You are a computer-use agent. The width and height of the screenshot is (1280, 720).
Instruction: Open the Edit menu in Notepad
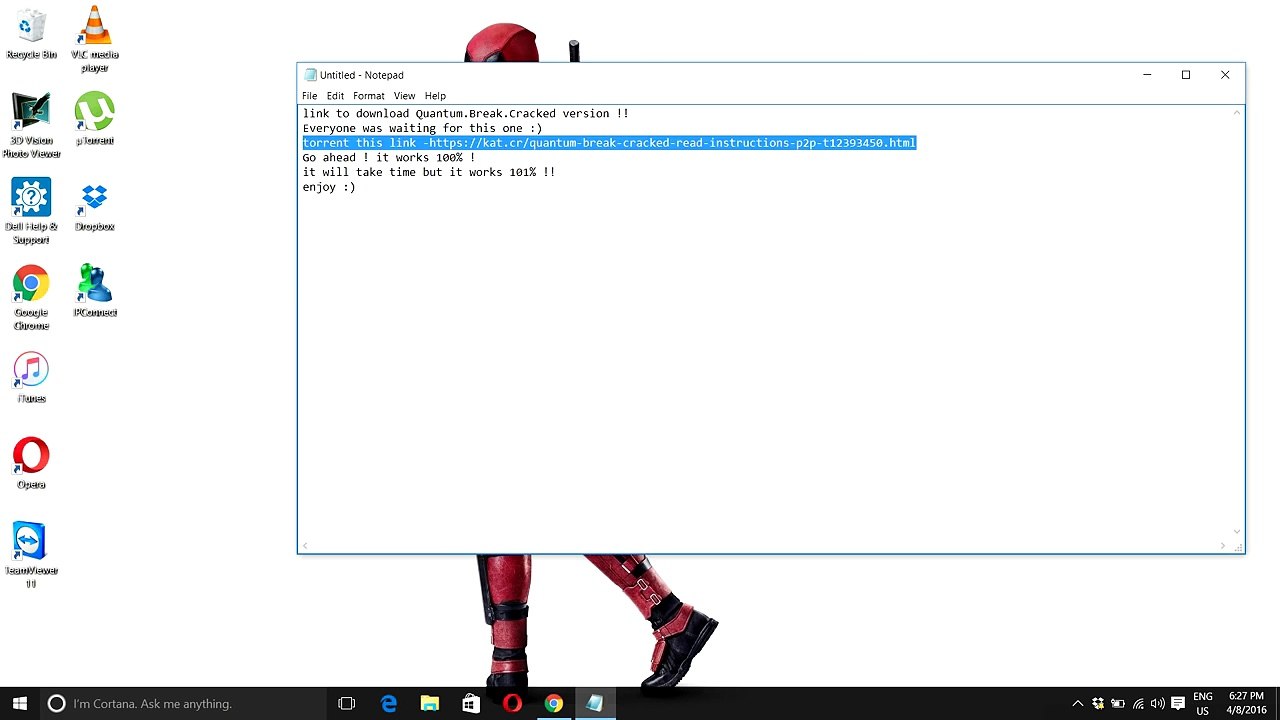point(335,96)
